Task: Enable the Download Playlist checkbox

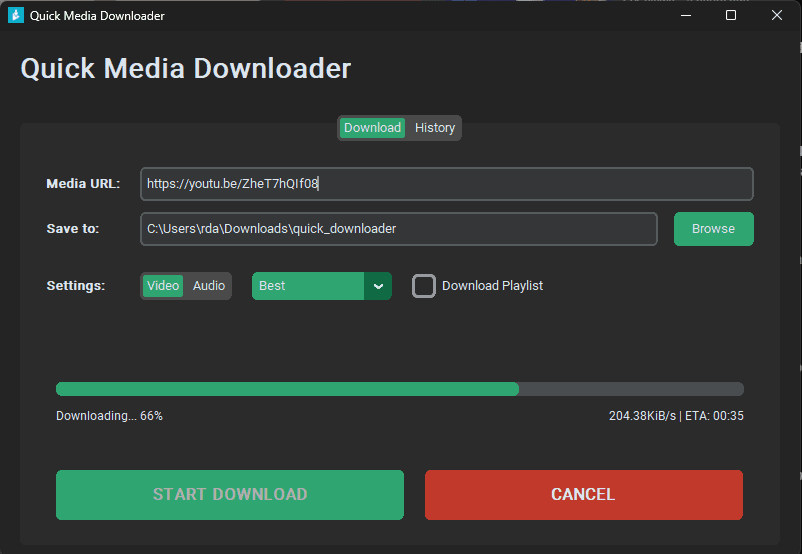Action: point(424,286)
